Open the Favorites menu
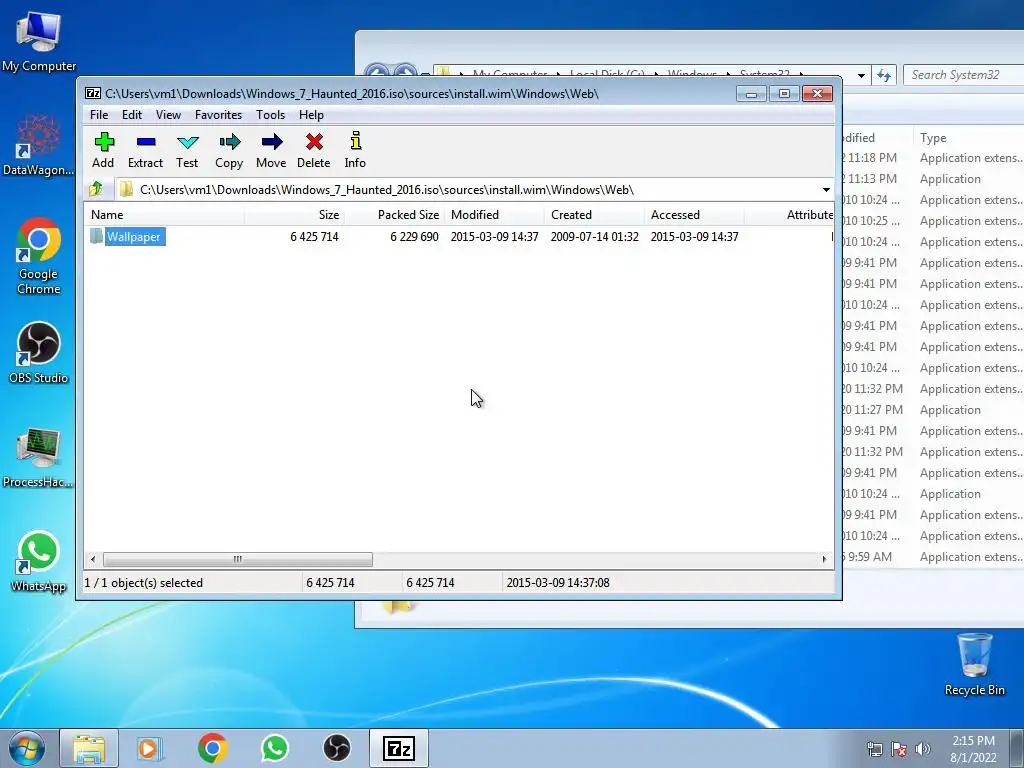 (219, 115)
